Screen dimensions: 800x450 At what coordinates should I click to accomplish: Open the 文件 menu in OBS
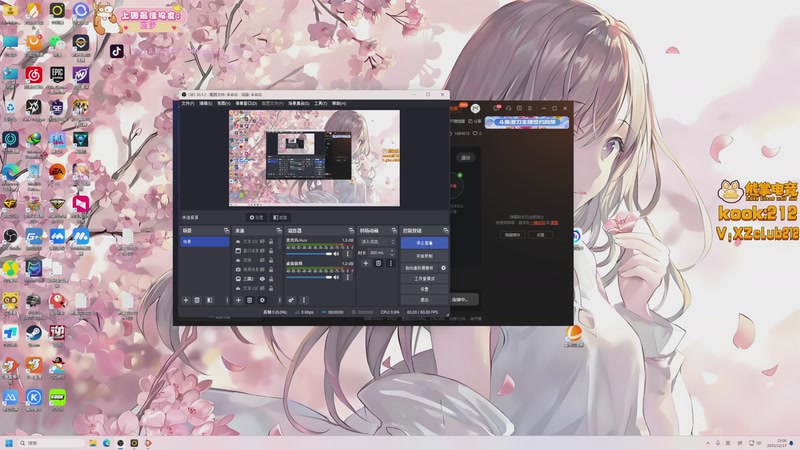click(x=188, y=104)
